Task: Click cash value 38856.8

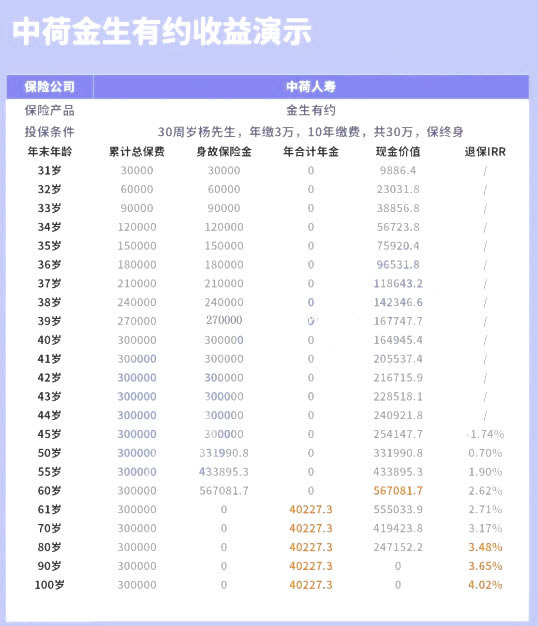Action: (x=398, y=208)
